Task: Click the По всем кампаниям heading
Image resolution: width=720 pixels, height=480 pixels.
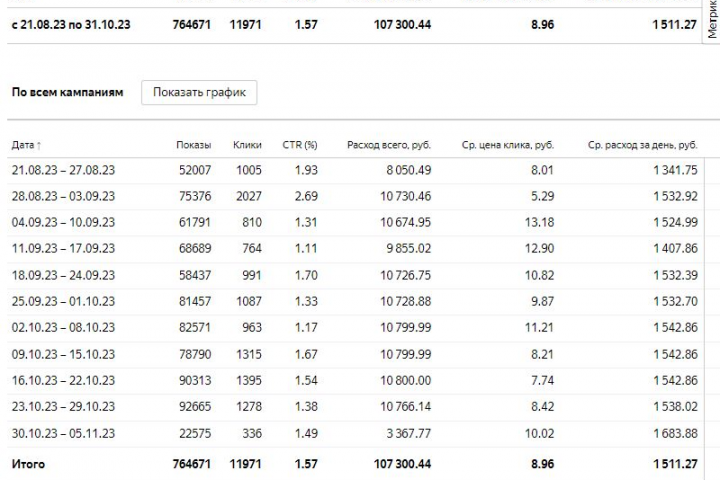Action: coord(68,92)
